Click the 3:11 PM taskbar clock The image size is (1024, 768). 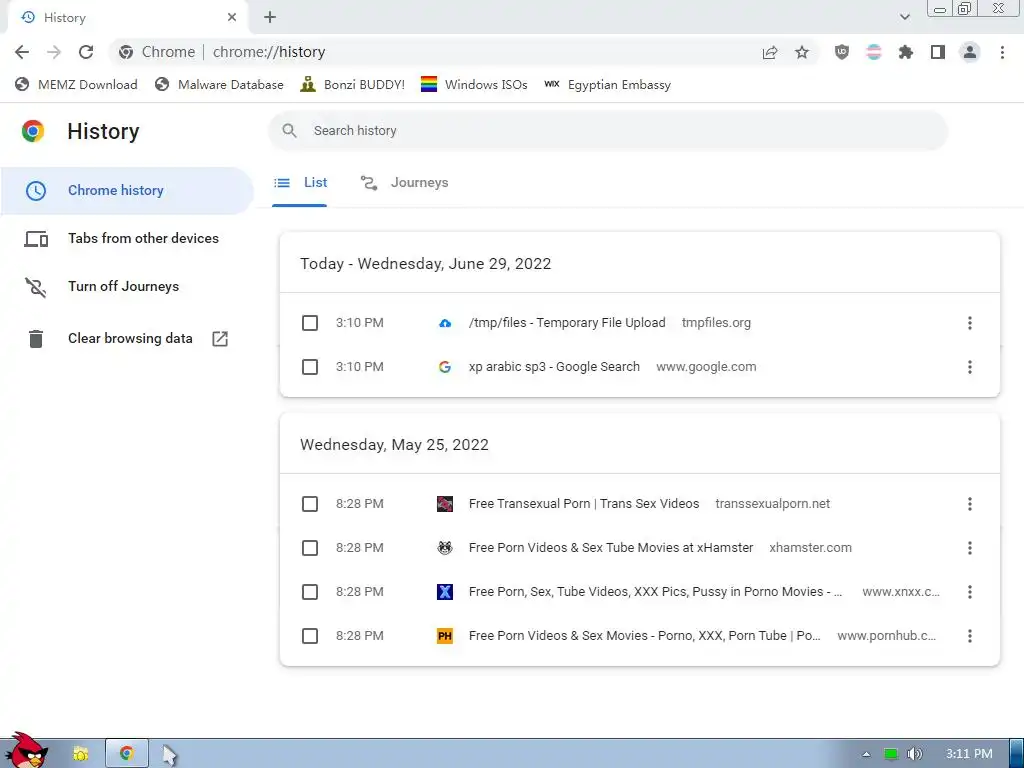tap(969, 754)
